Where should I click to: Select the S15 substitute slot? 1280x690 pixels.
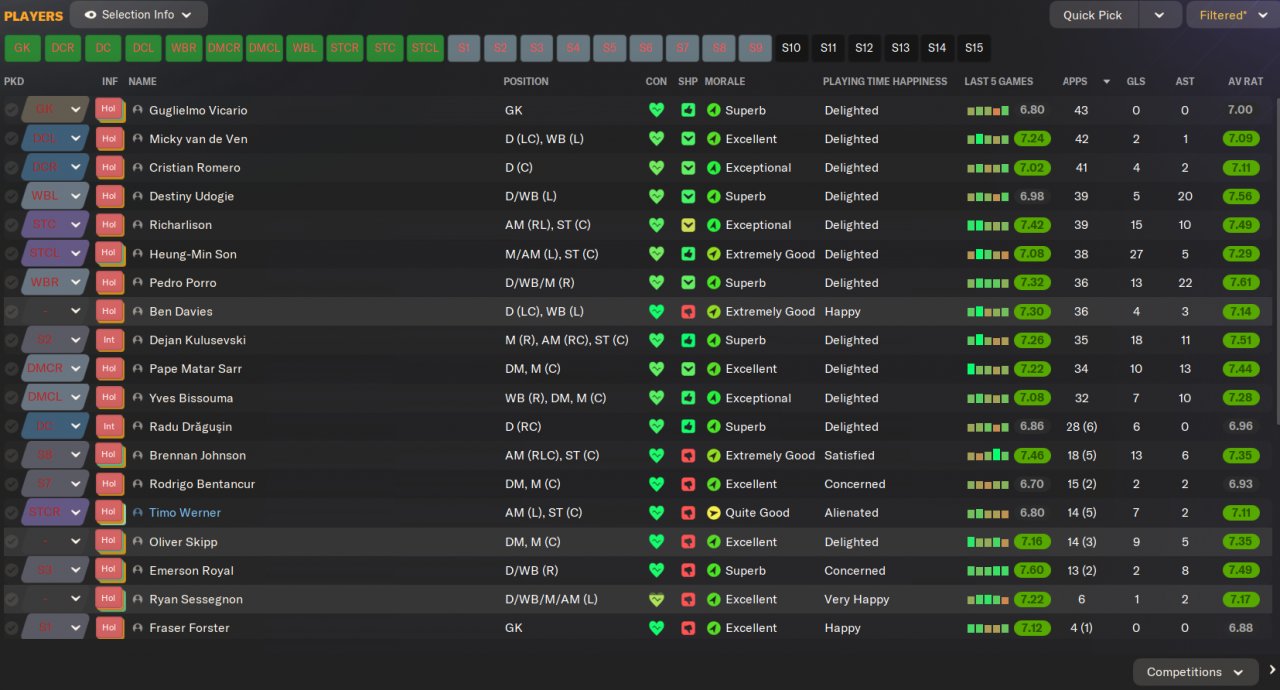pos(973,48)
